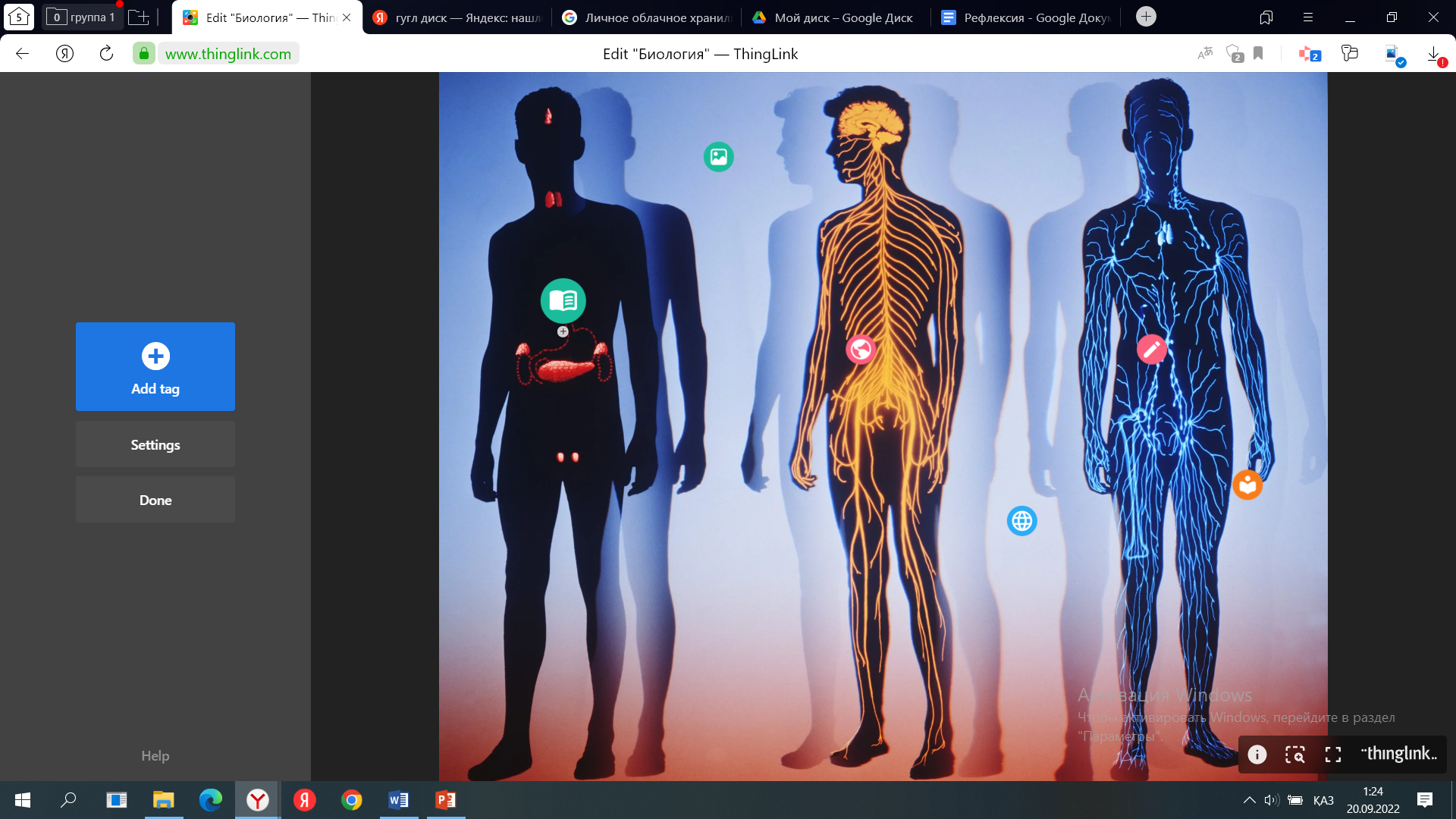Select the pink globe tag on nervous system
This screenshot has width=1456, height=819.
click(x=860, y=350)
